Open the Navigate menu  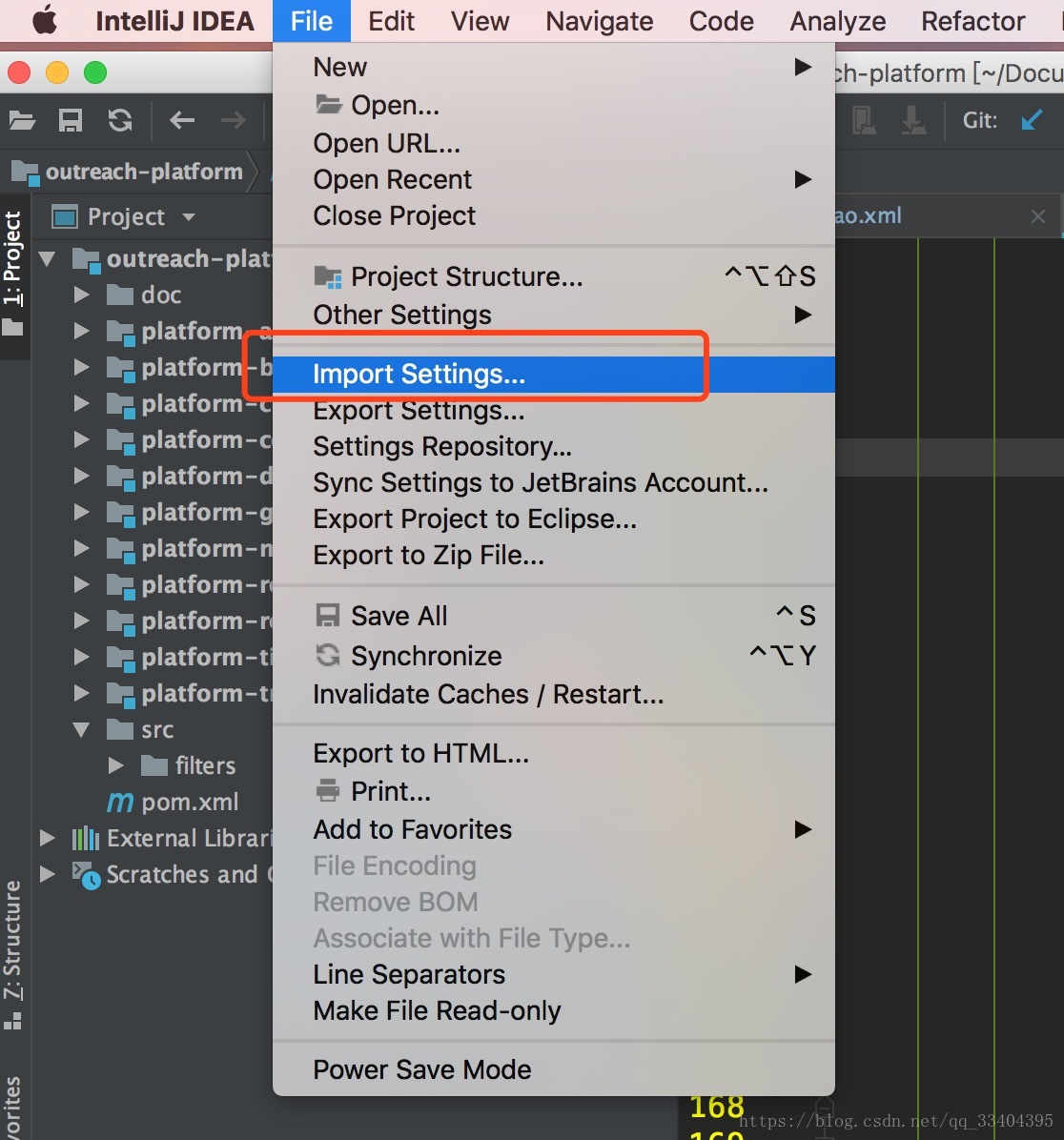pyautogui.click(x=600, y=21)
